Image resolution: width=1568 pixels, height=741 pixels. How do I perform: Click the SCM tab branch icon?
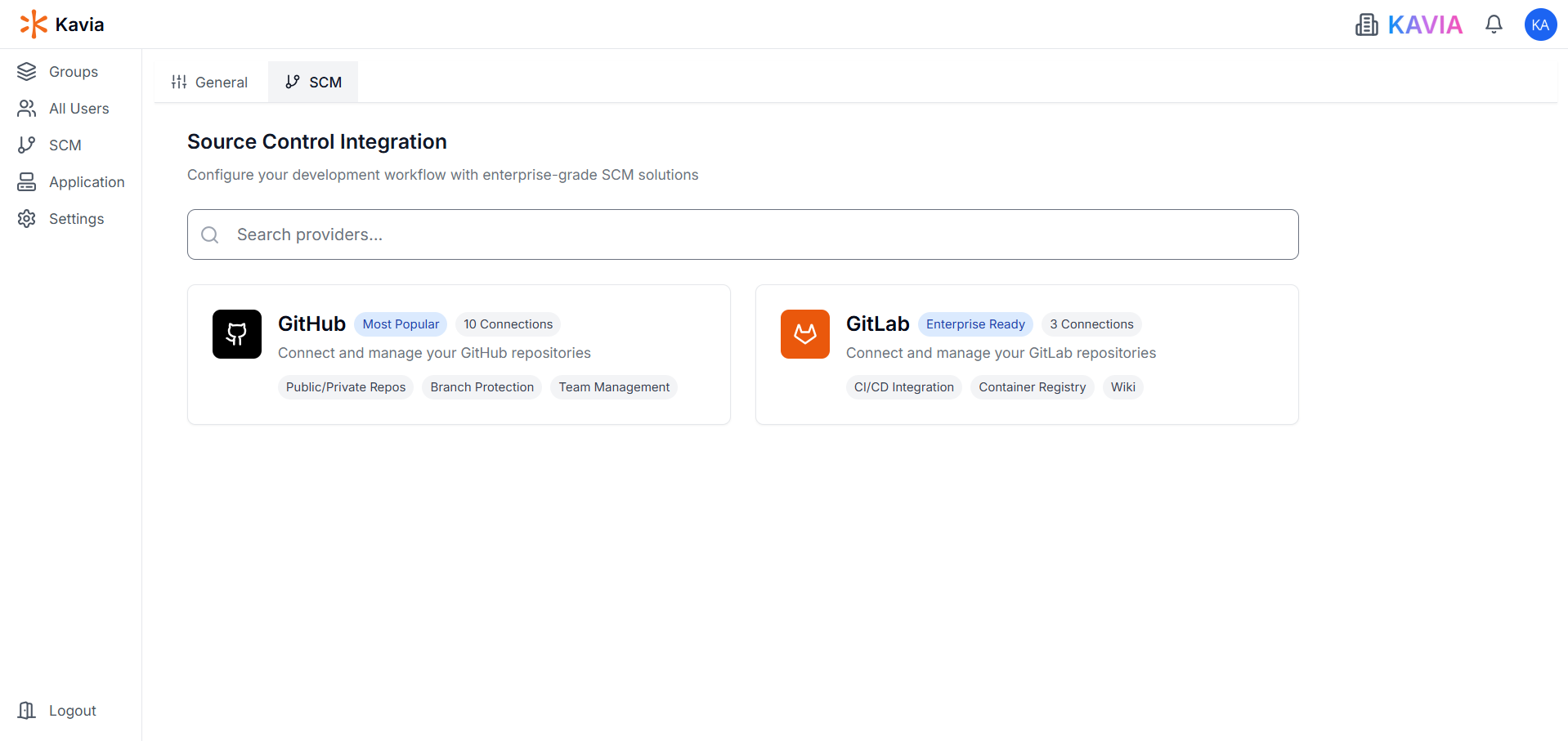(x=293, y=82)
